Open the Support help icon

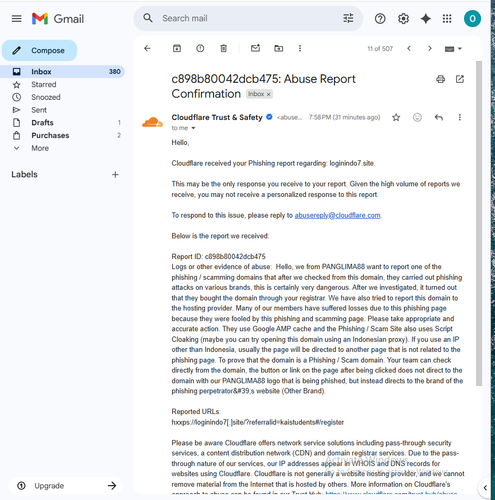pos(380,19)
